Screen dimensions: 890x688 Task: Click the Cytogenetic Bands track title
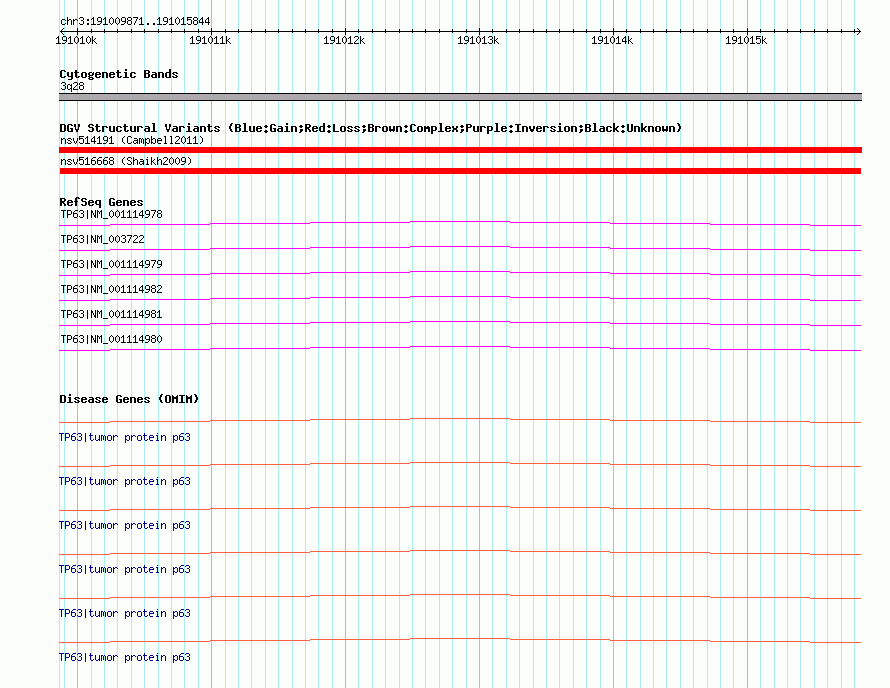coord(119,74)
